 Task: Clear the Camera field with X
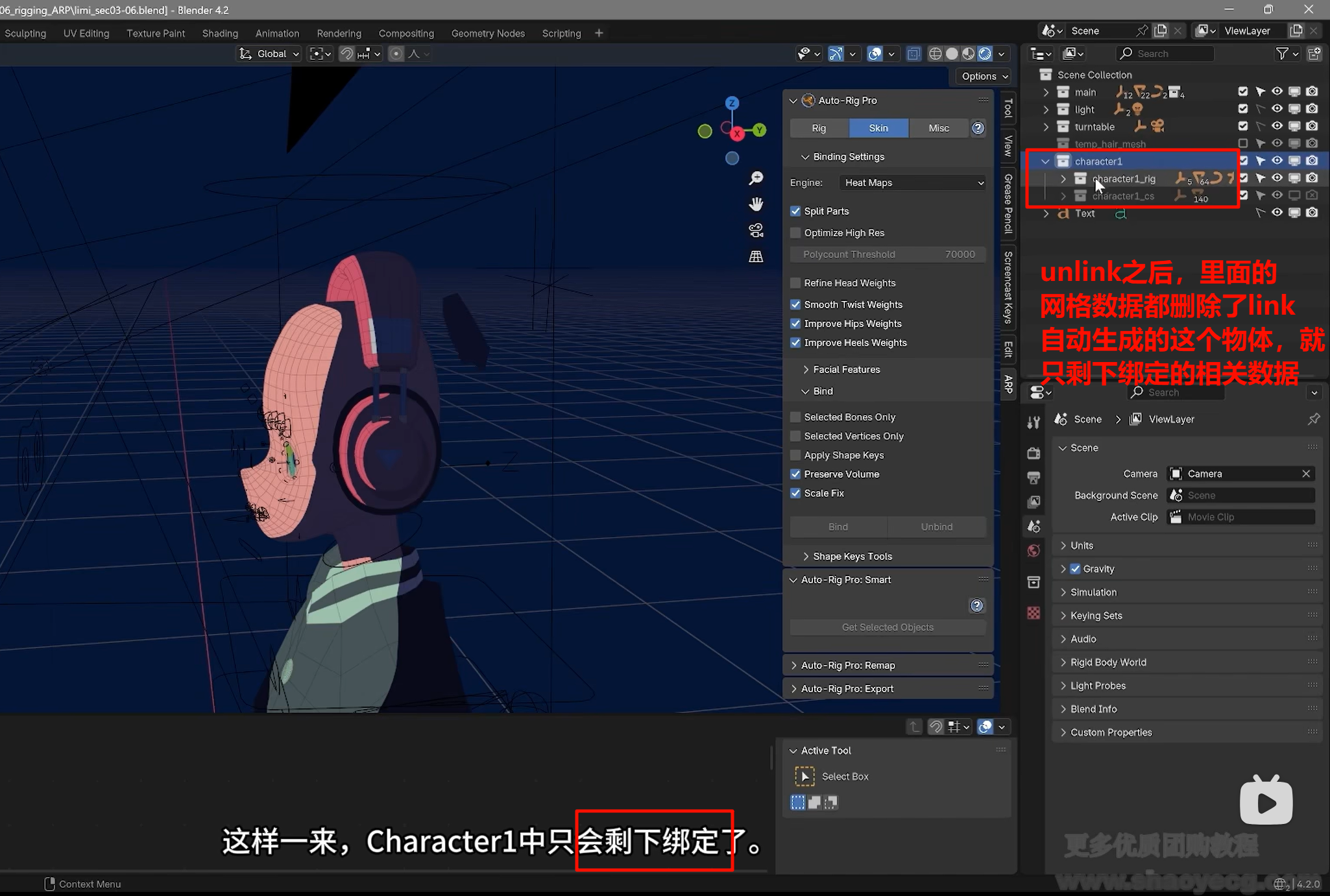point(1306,474)
